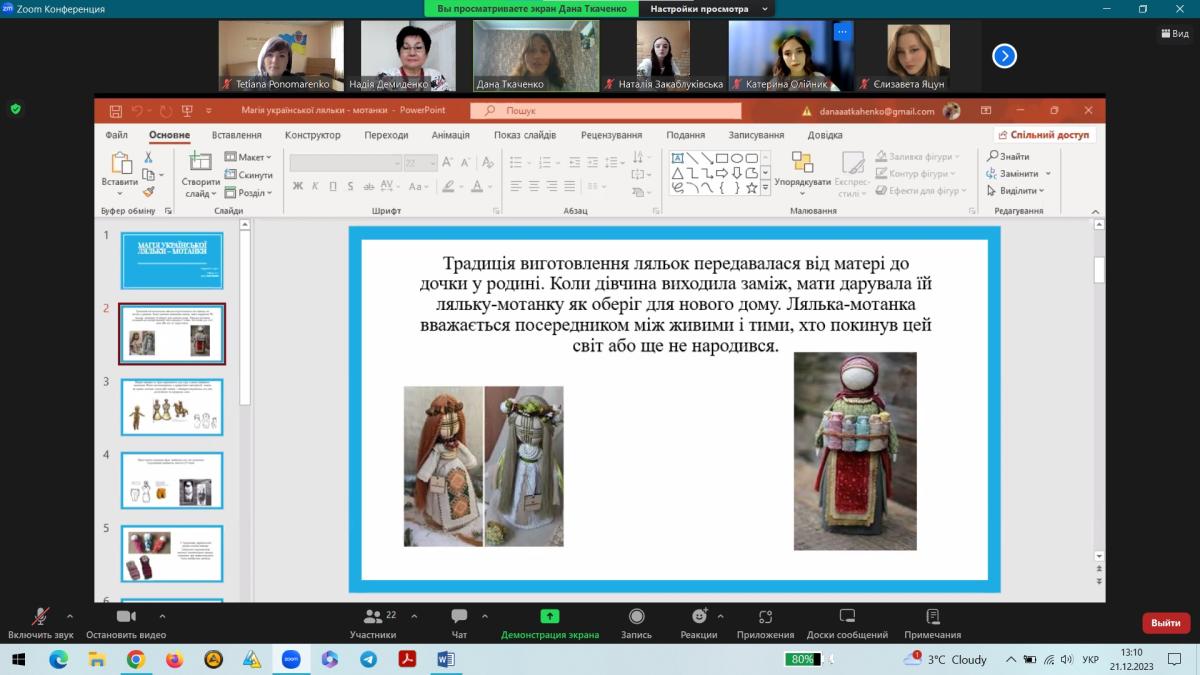Open the slide Layout dropdown
Image resolution: width=1200 pixels, height=675 pixels.
[249, 157]
